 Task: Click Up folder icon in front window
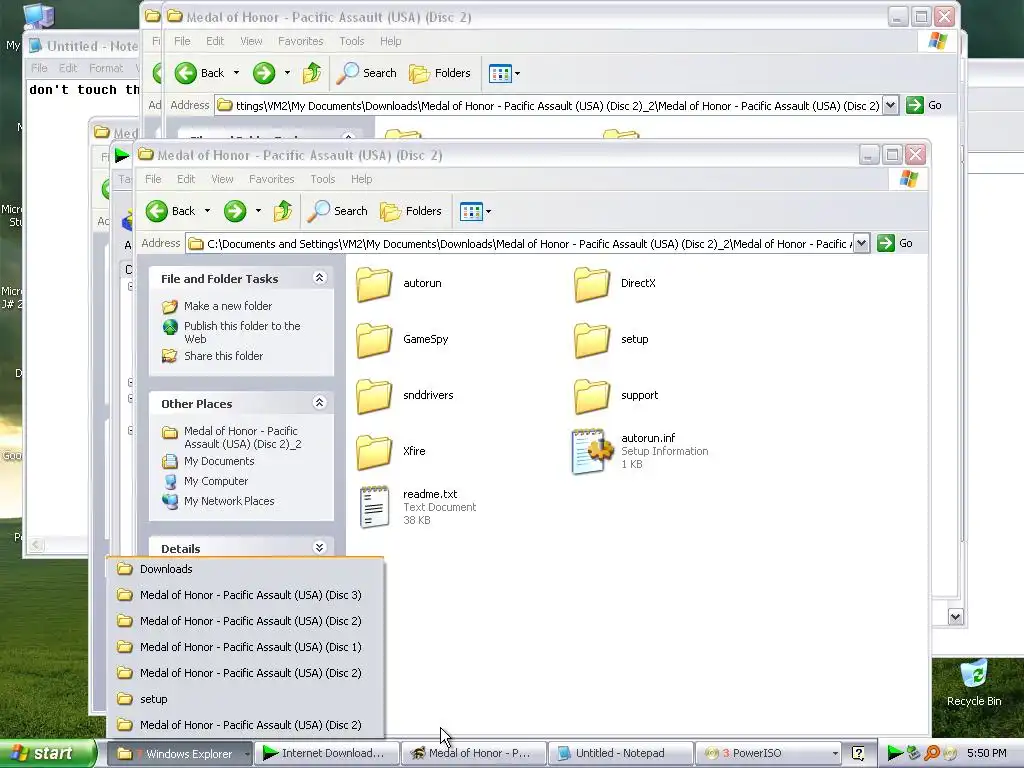[x=283, y=211]
